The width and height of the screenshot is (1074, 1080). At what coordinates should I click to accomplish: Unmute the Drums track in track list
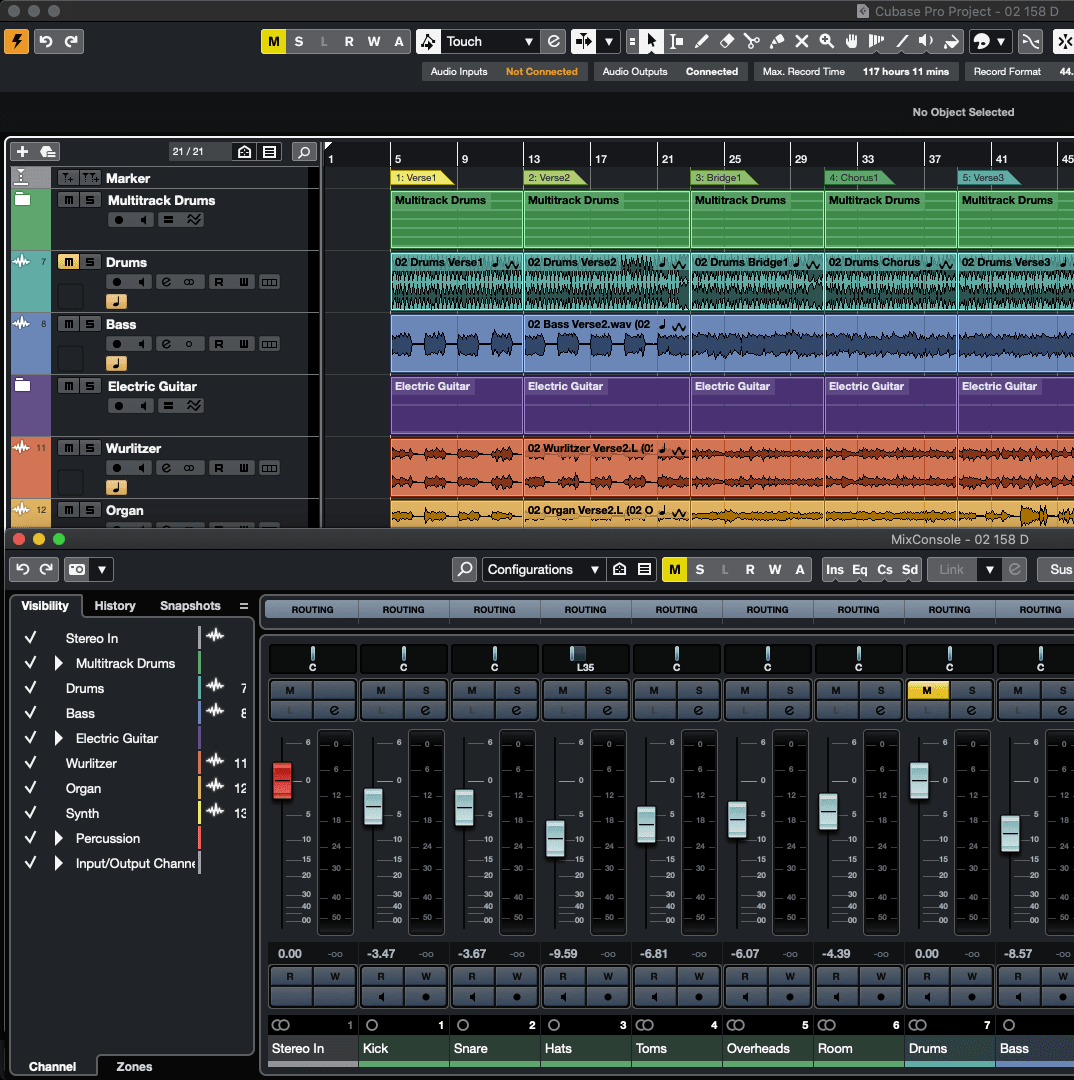pyautogui.click(x=68, y=262)
